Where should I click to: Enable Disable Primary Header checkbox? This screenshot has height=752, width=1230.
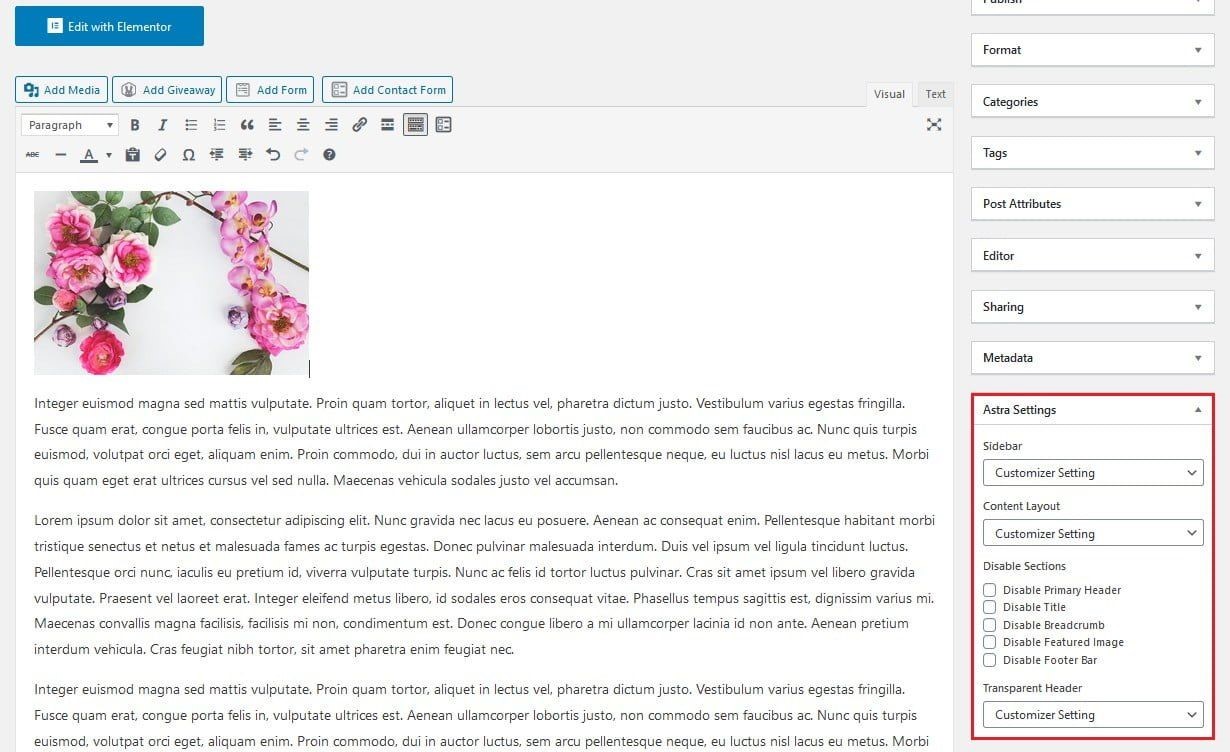coord(990,590)
